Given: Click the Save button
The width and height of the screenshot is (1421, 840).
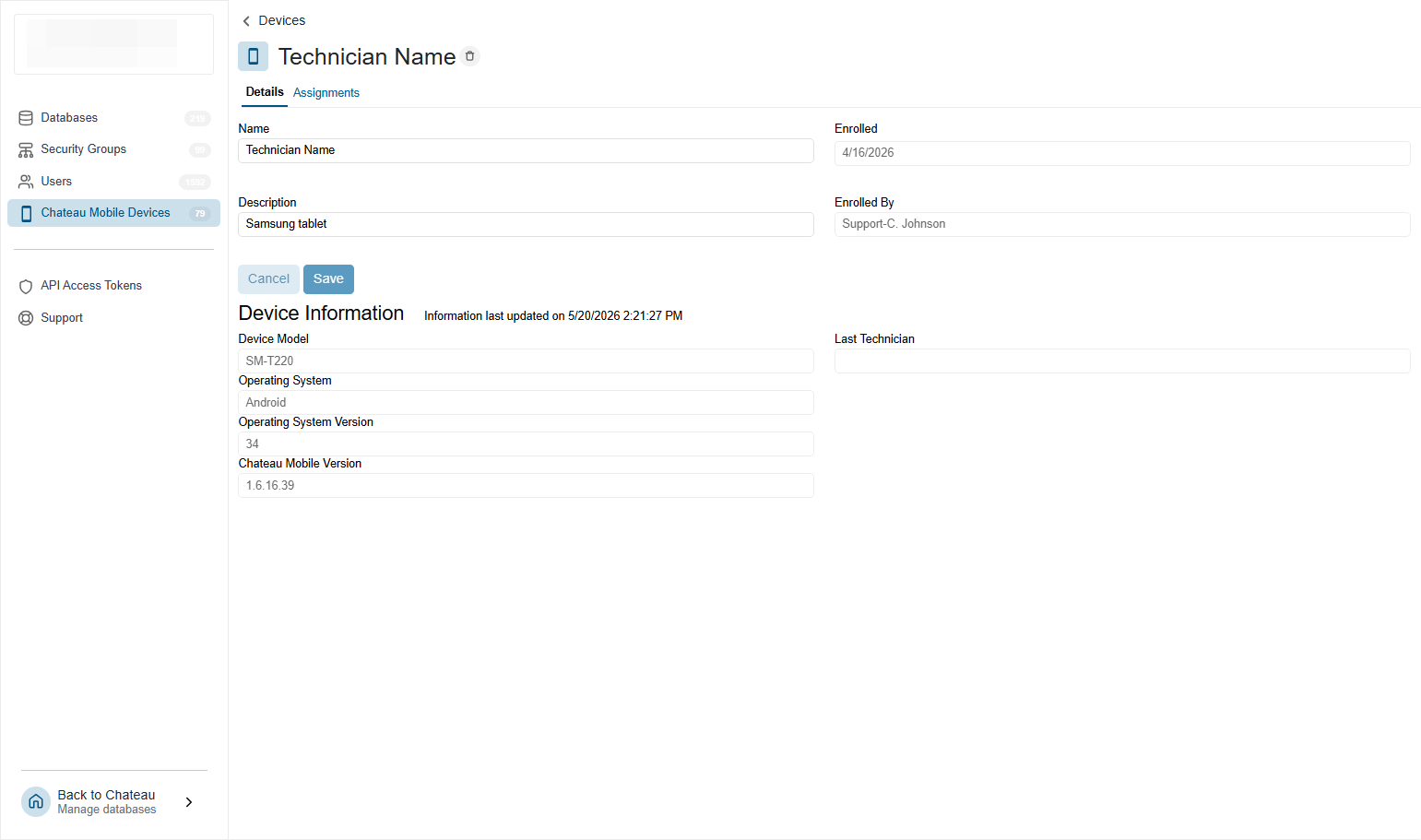Looking at the screenshot, I should (328, 279).
